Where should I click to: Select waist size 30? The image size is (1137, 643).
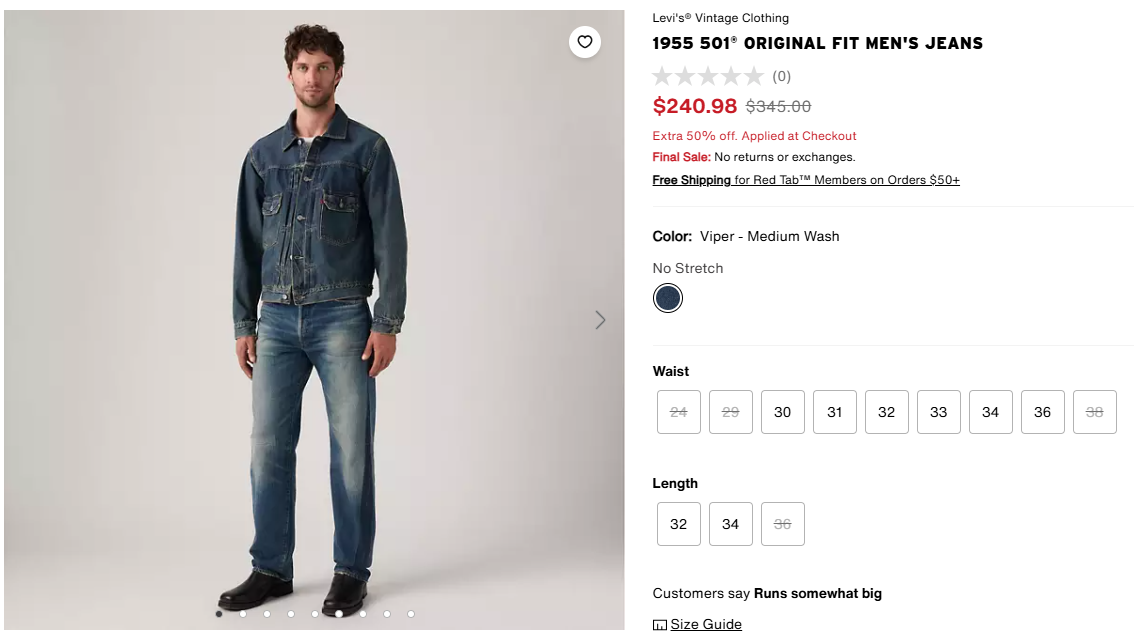pos(783,412)
